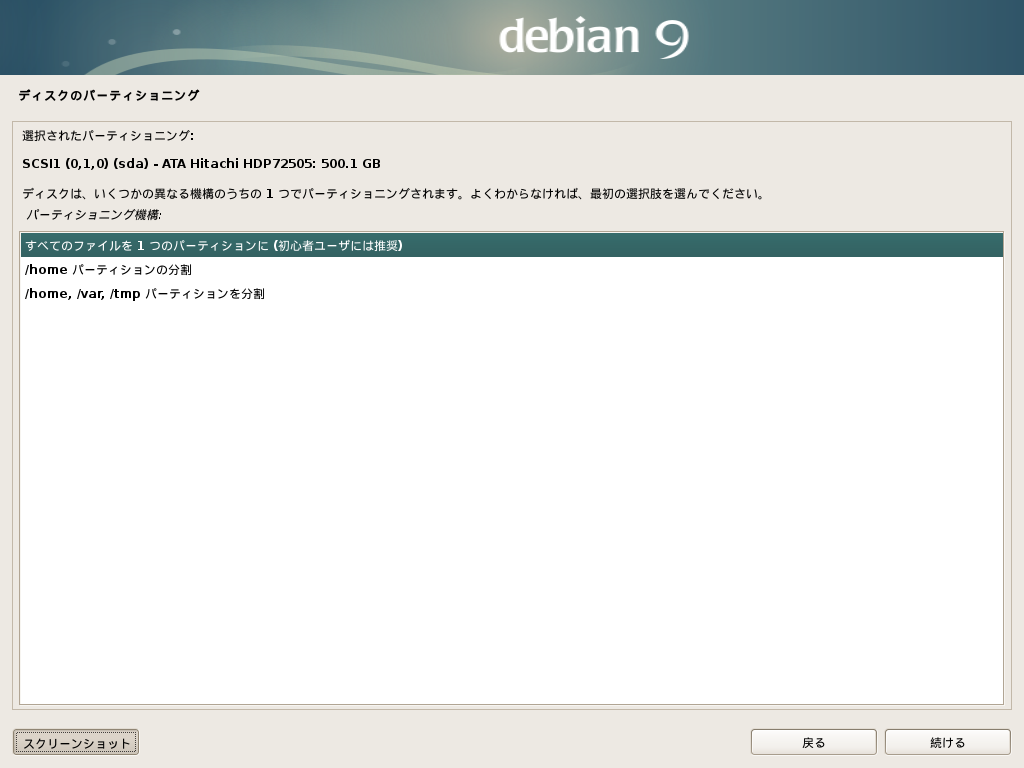The height and width of the screenshot is (768, 1024).
Task: Select /home パーティションの分割 option
Action: click(x=511, y=270)
